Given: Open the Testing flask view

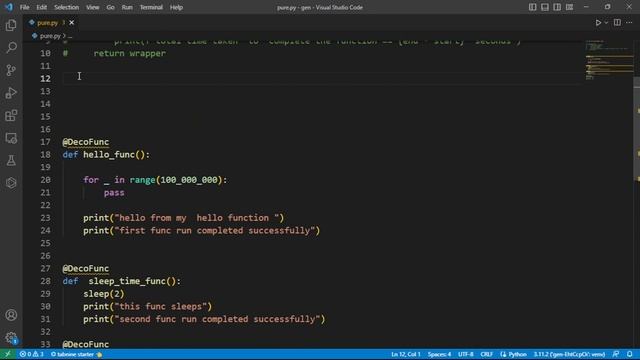Looking at the screenshot, I should tap(11, 160).
